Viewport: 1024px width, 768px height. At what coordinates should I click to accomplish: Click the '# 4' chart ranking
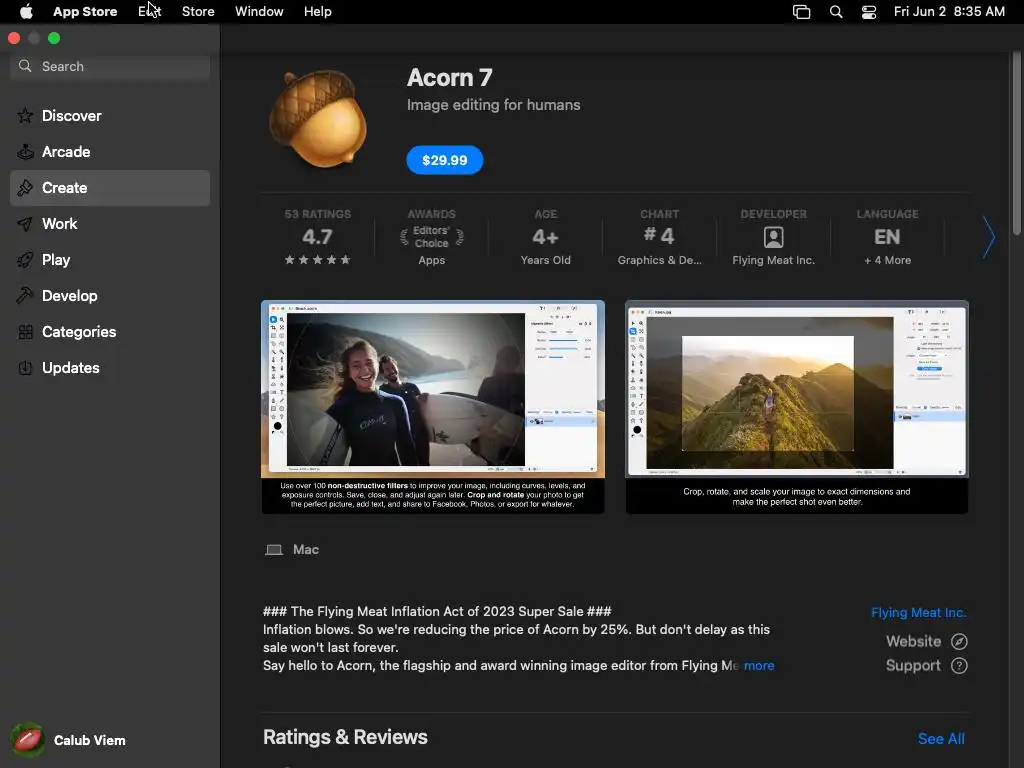pos(659,236)
